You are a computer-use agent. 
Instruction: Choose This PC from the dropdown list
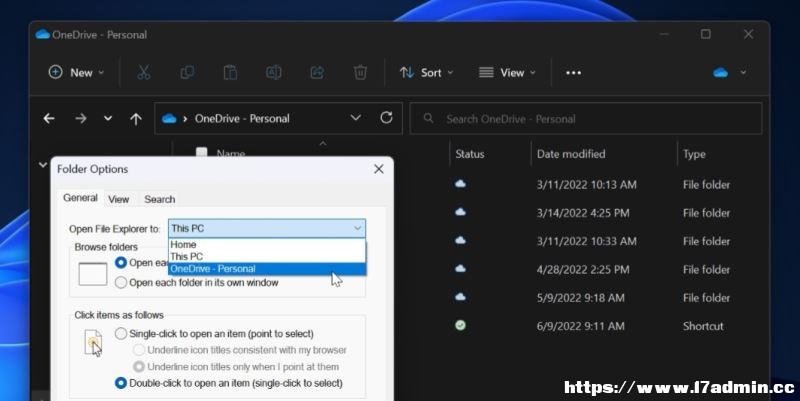267,256
